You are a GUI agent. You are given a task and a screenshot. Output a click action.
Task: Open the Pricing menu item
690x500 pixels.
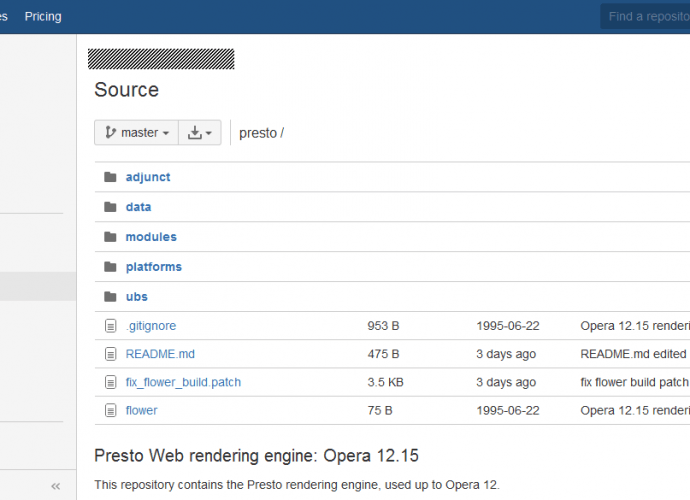[43, 16]
